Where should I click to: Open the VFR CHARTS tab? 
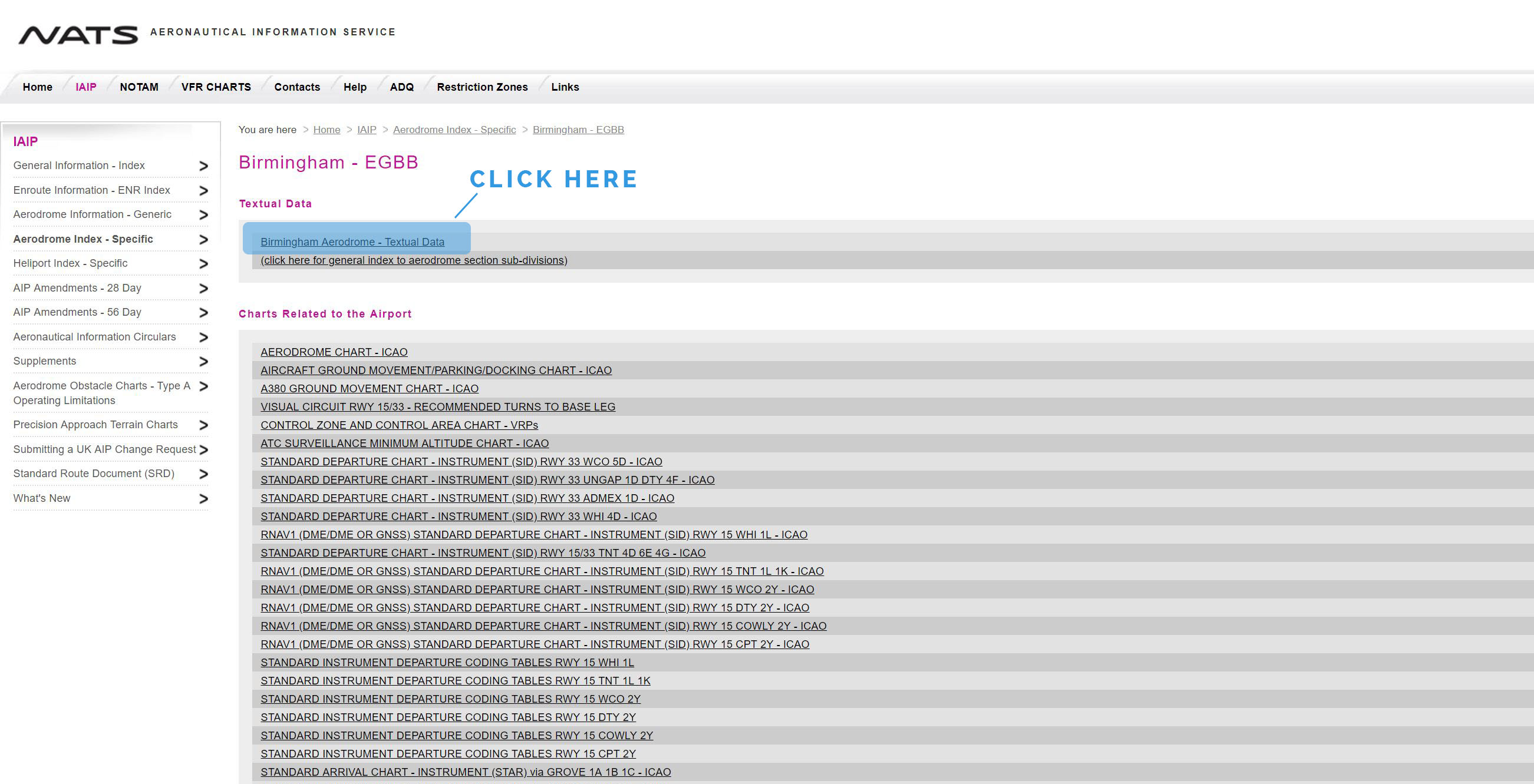tap(216, 87)
